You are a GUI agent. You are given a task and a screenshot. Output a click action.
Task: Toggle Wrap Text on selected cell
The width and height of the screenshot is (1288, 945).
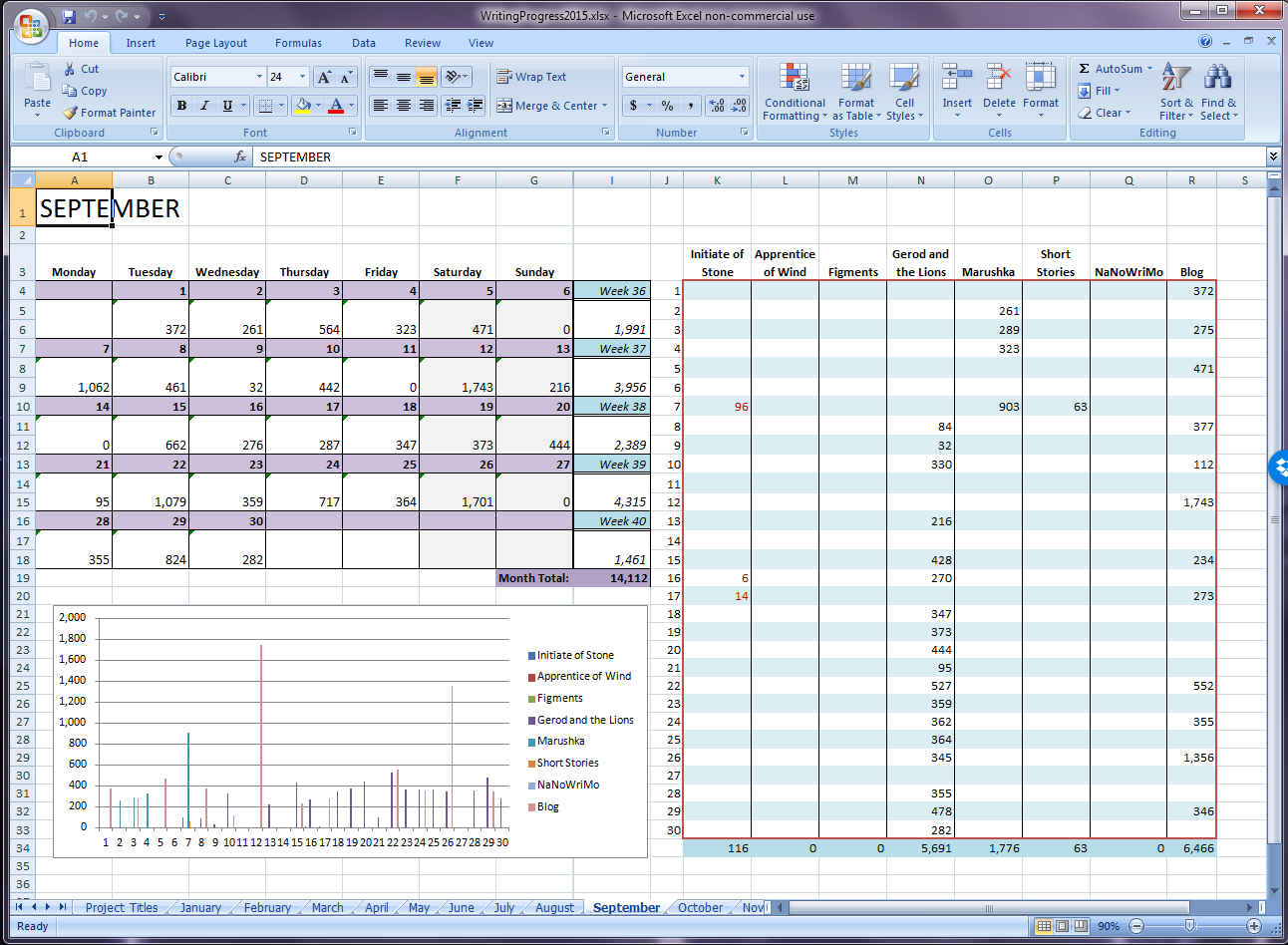click(531, 77)
